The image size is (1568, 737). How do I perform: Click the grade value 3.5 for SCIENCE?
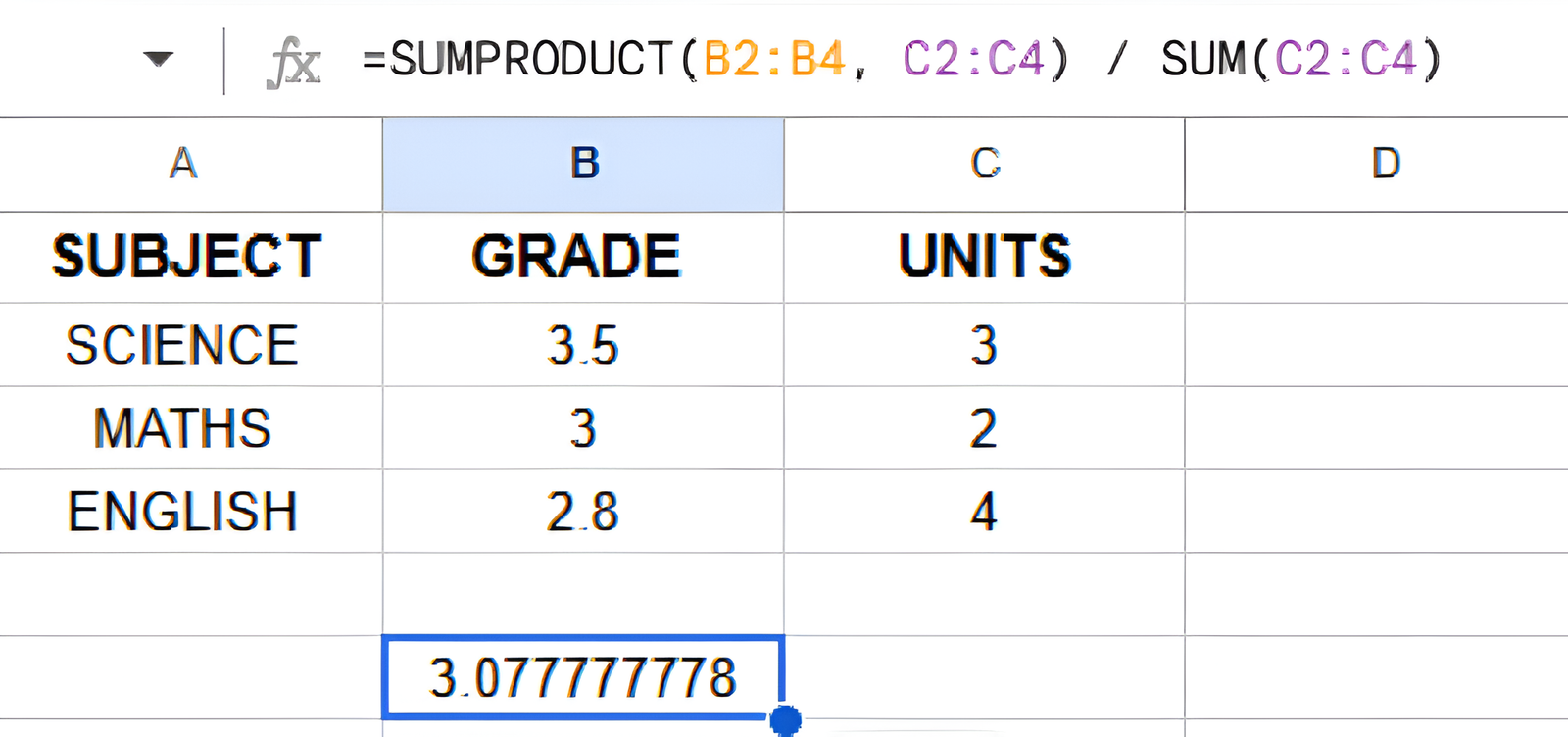pyautogui.click(x=583, y=344)
